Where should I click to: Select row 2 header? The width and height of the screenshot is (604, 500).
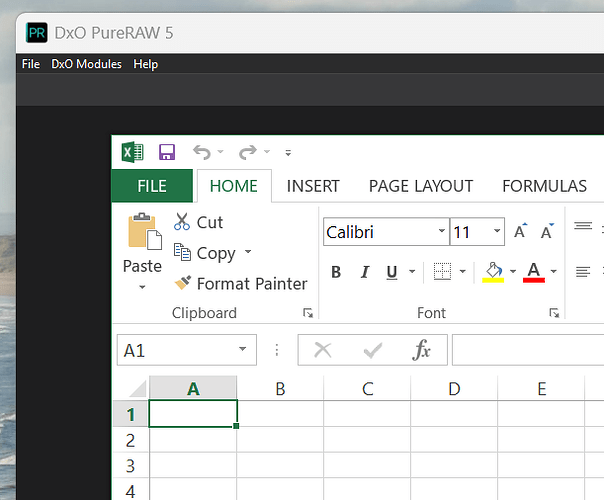[131, 440]
